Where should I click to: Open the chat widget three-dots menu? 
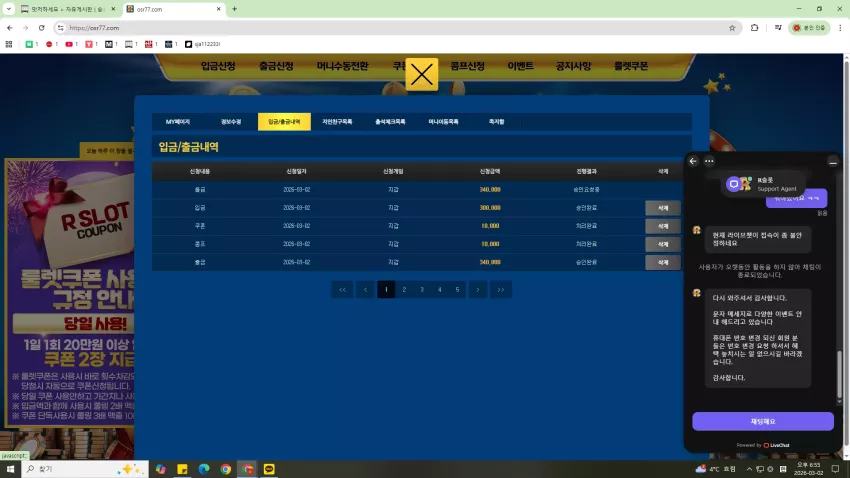709,161
